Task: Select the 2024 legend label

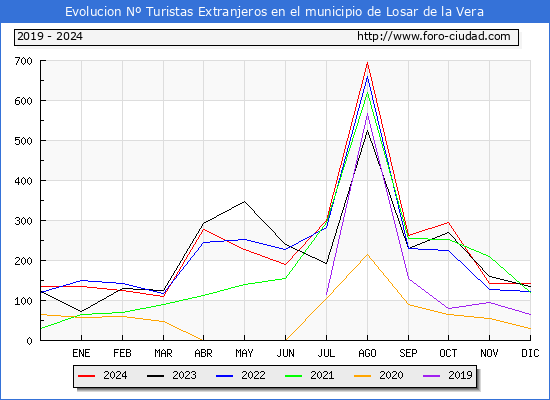Action: click(x=115, y=375)
